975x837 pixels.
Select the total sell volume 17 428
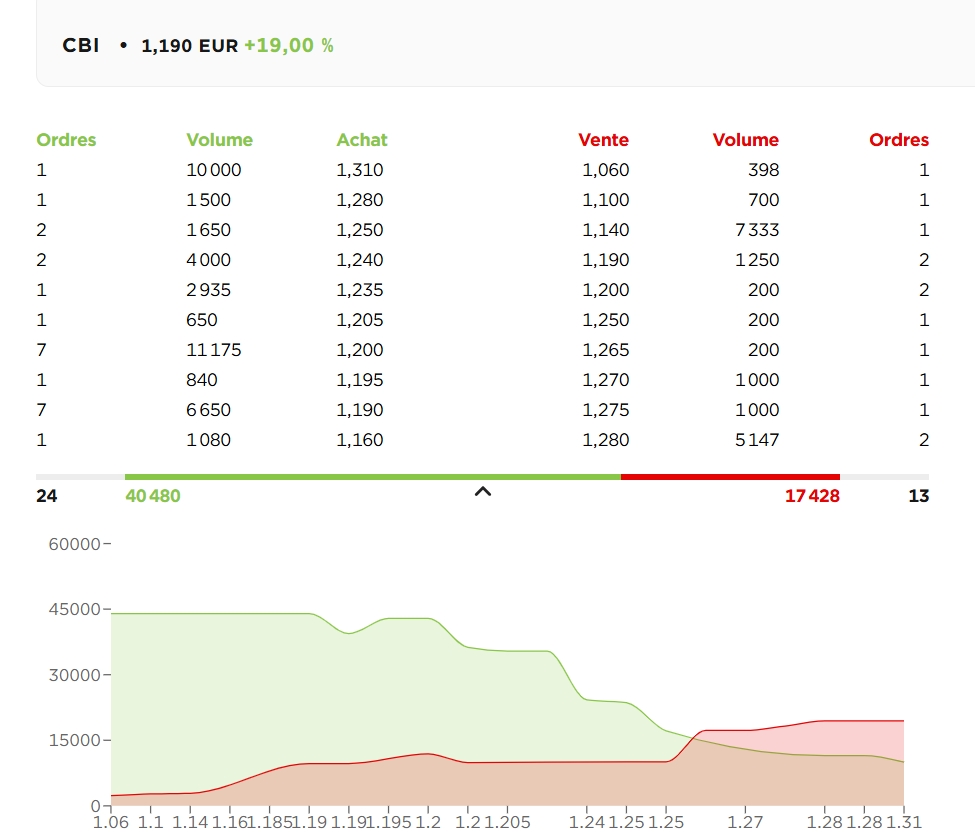point(811,496)
